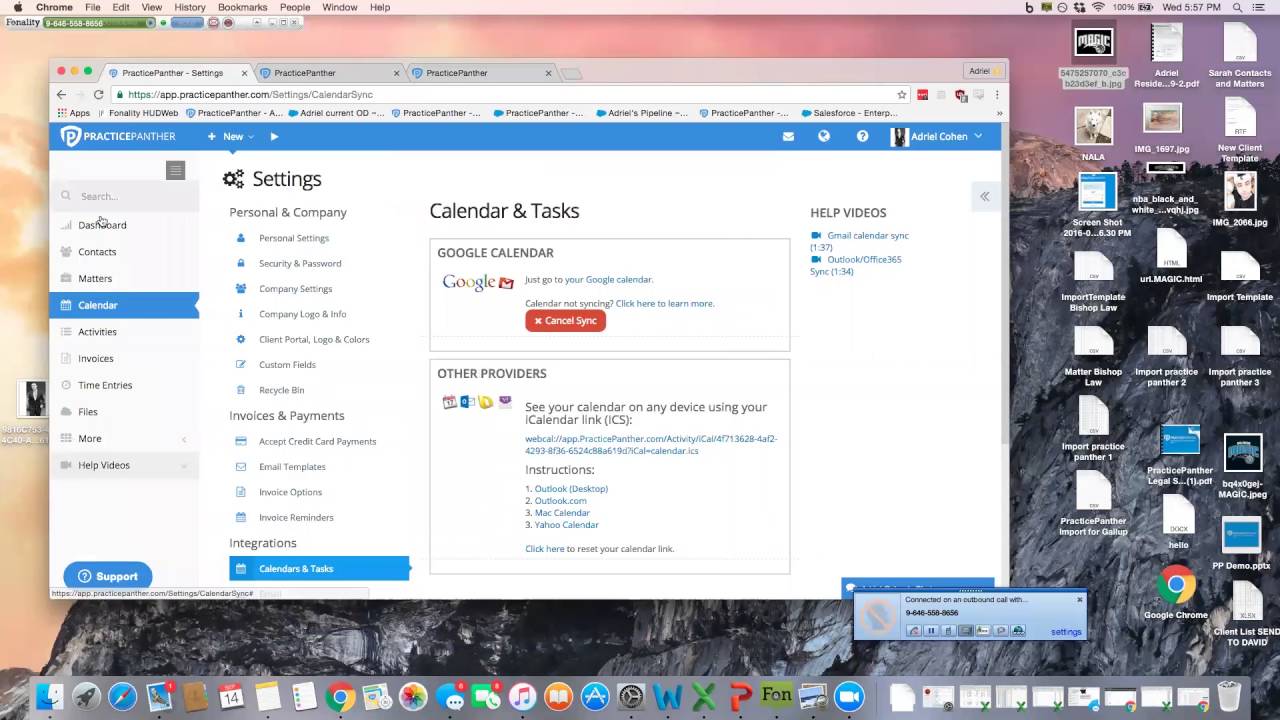Open the Chrome three-dot menu
1280x720 pixels.
point(996,94)
